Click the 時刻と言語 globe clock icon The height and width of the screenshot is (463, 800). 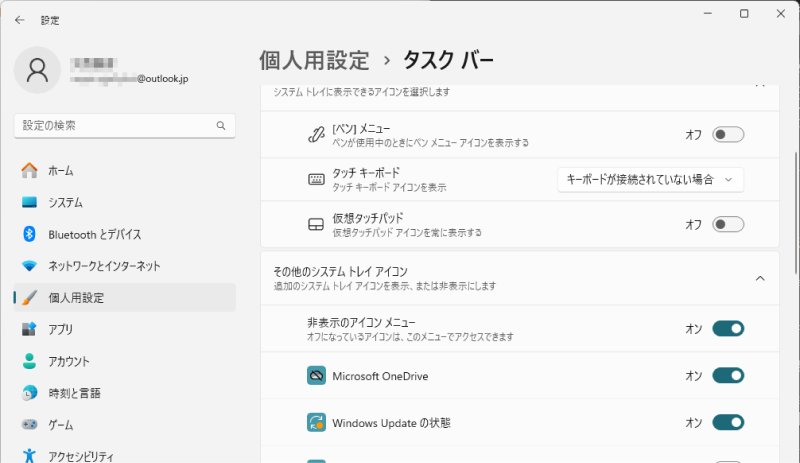pos(30,393)
